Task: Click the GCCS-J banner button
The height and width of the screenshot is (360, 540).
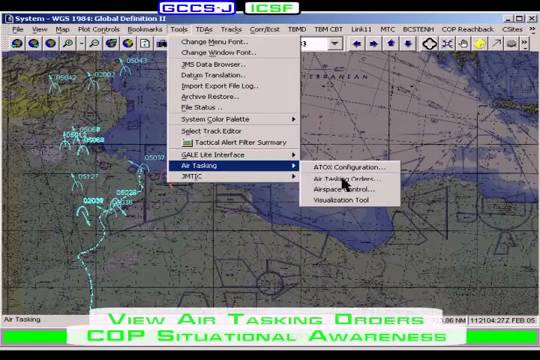Action: (197, 8)
